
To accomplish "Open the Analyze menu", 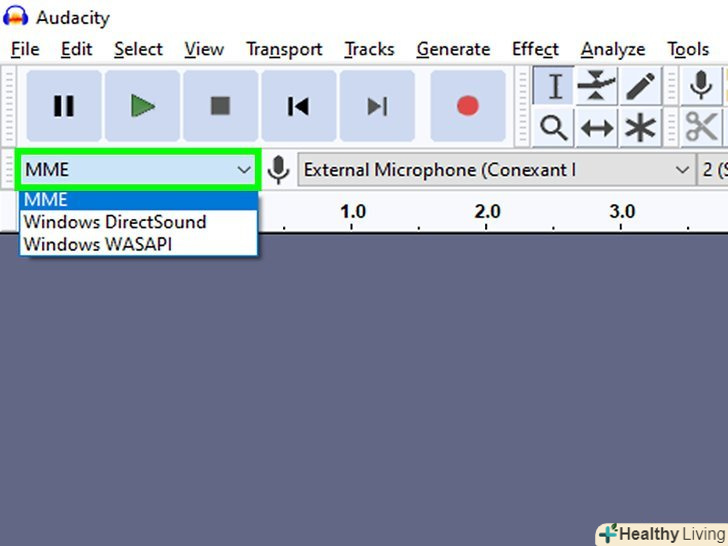I will pyautogui.click(x=613, y=49).
